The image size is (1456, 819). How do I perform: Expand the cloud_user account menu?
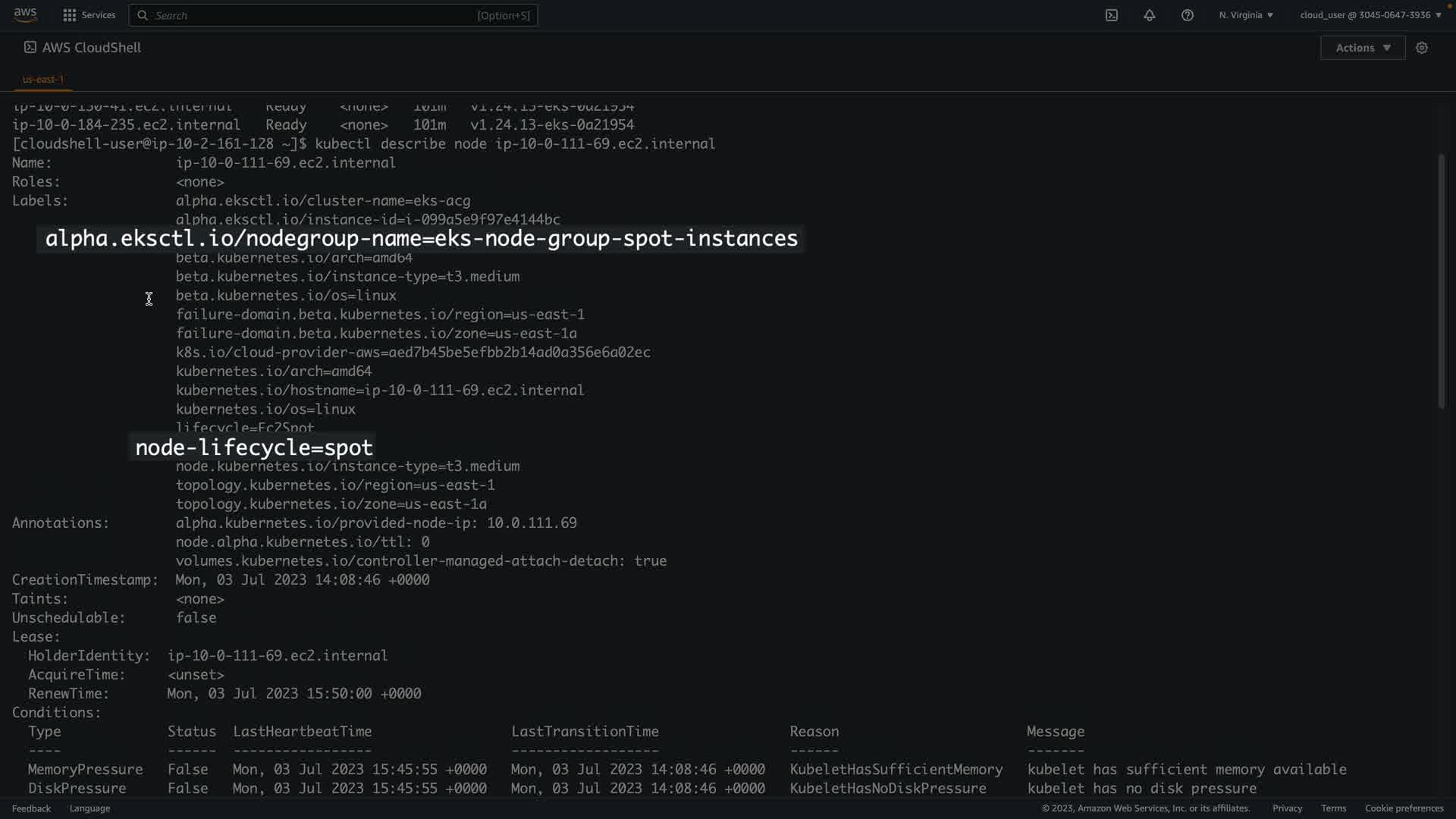[x=1370, y=15]
